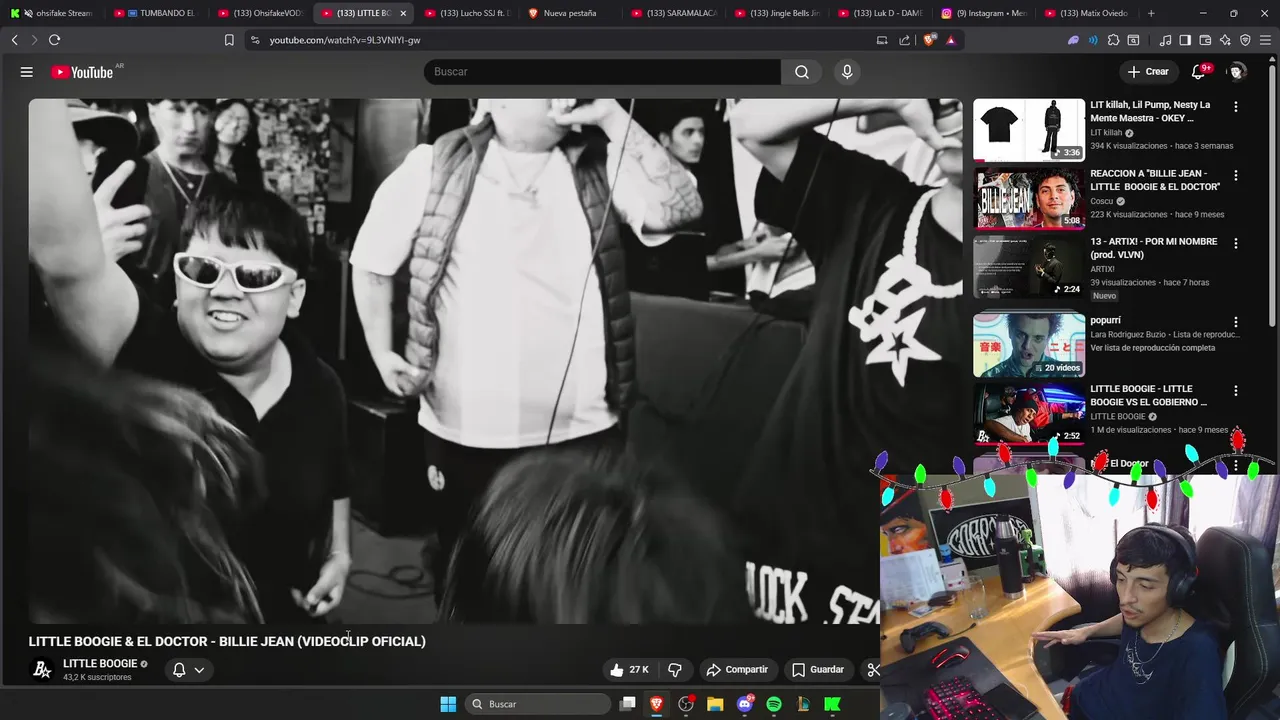The width and height of the screenshot is (1280, 720).
Task: Switch to Instagram tab
Action: coord(984,13)
